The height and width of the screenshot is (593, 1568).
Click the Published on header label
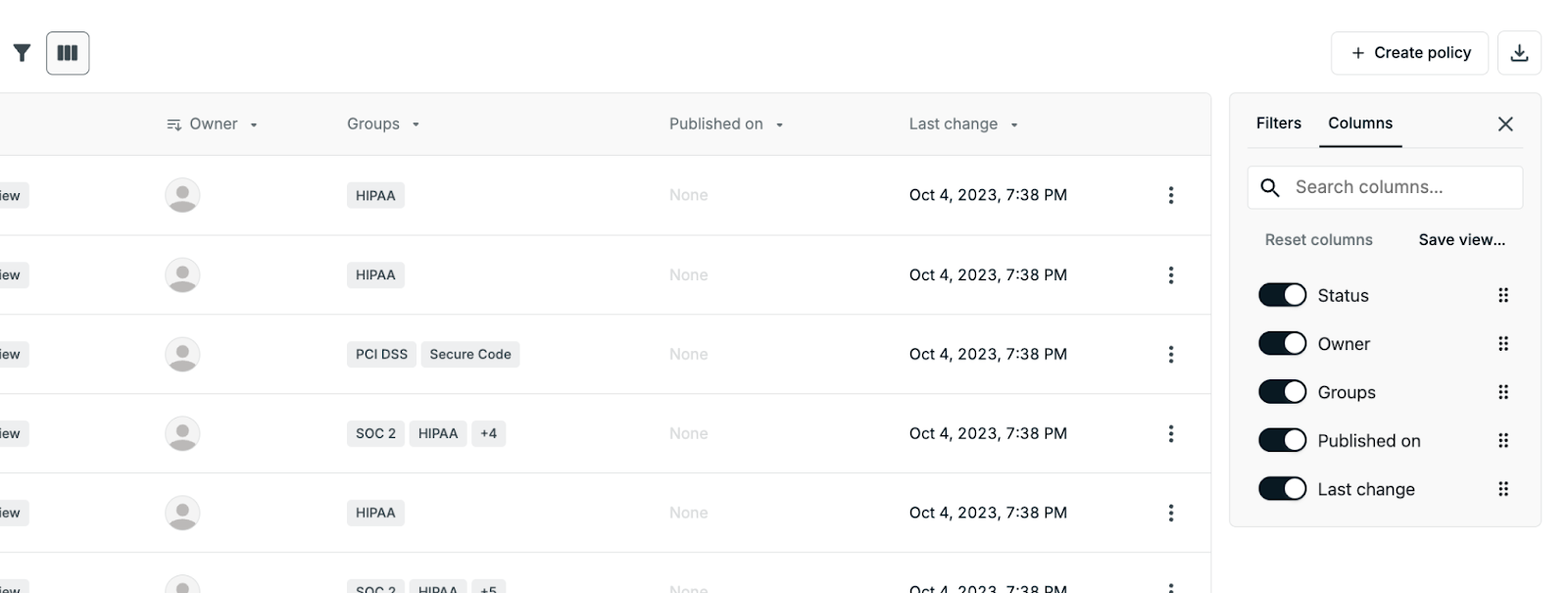tap(715, 124)
